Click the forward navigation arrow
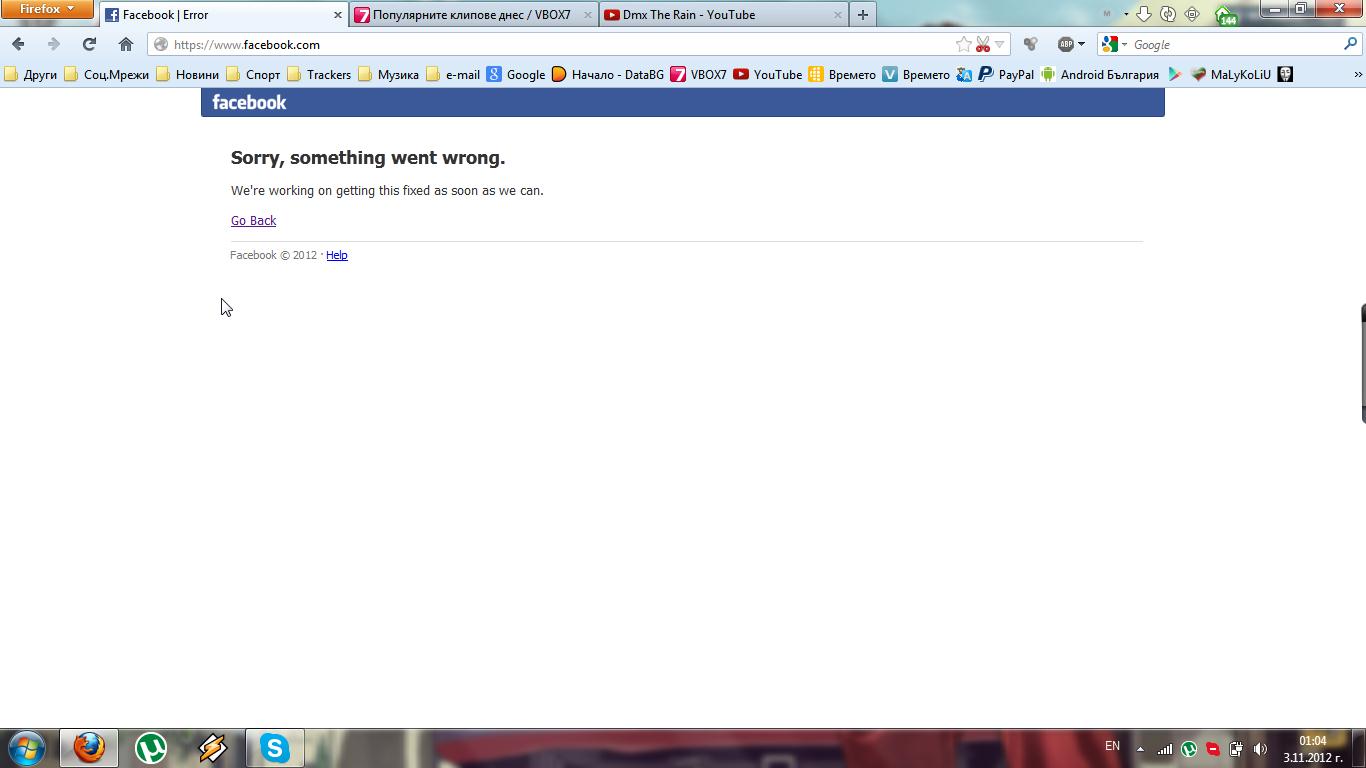Screen dimensions: 1366x768 pyautogui.click(x=53, y=44)
